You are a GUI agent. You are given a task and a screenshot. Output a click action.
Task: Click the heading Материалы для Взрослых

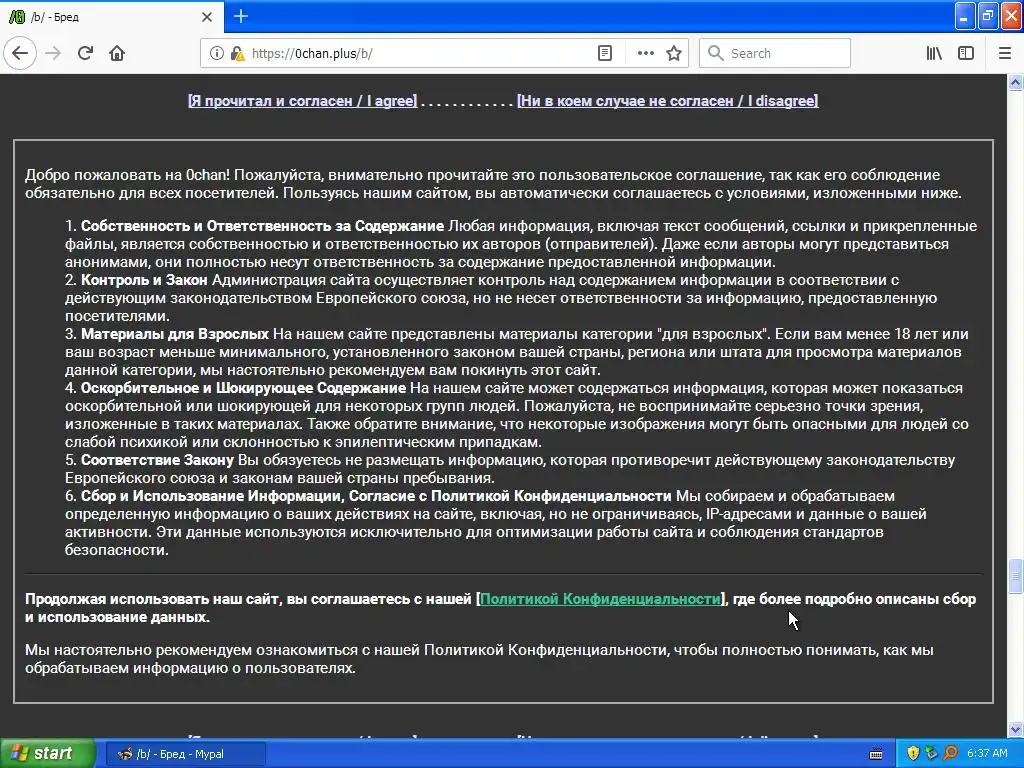click(x=175, y=334)
